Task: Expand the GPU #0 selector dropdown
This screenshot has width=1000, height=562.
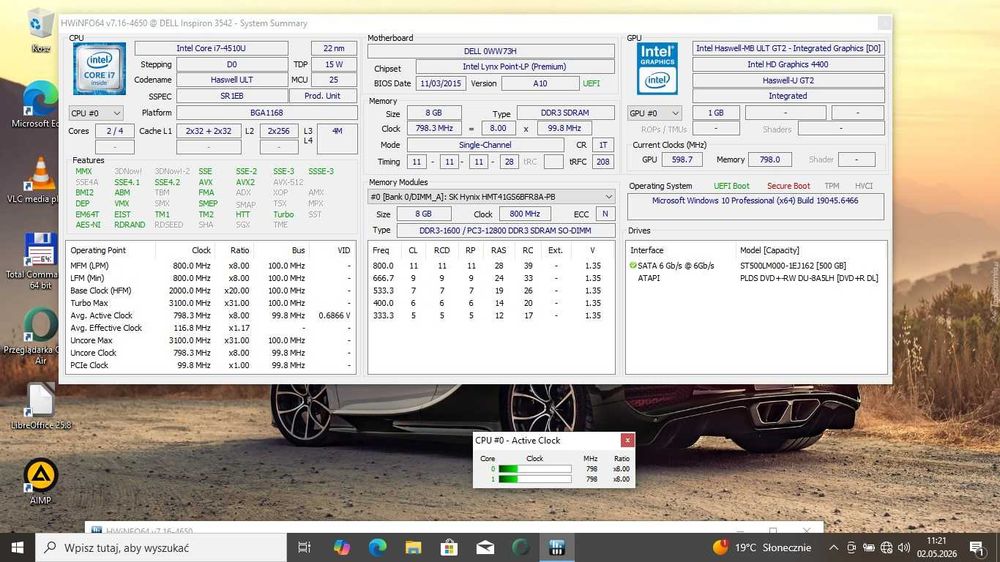Action: click(x=654, y=113)
